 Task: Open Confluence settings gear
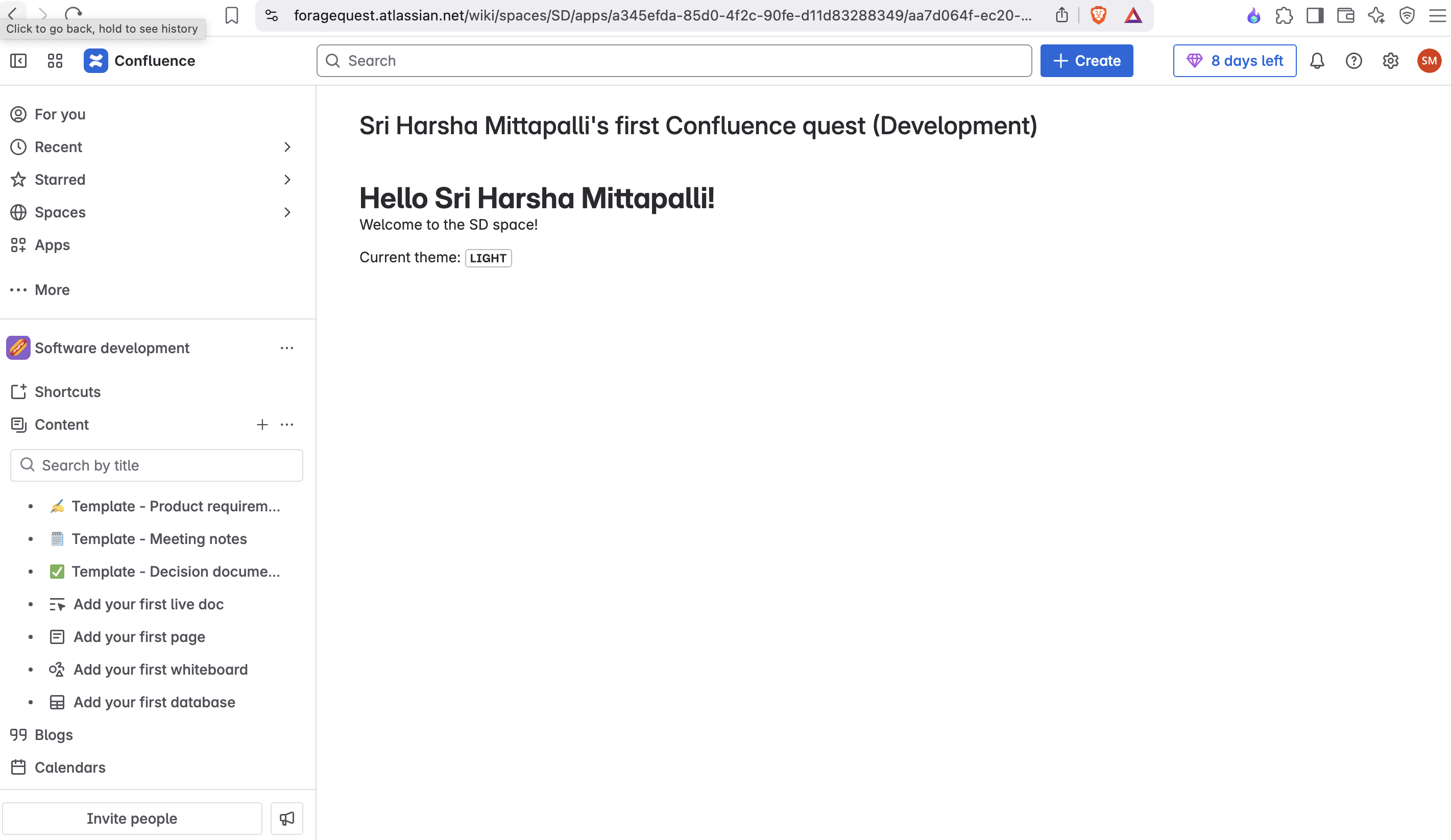coord(1391,61)
